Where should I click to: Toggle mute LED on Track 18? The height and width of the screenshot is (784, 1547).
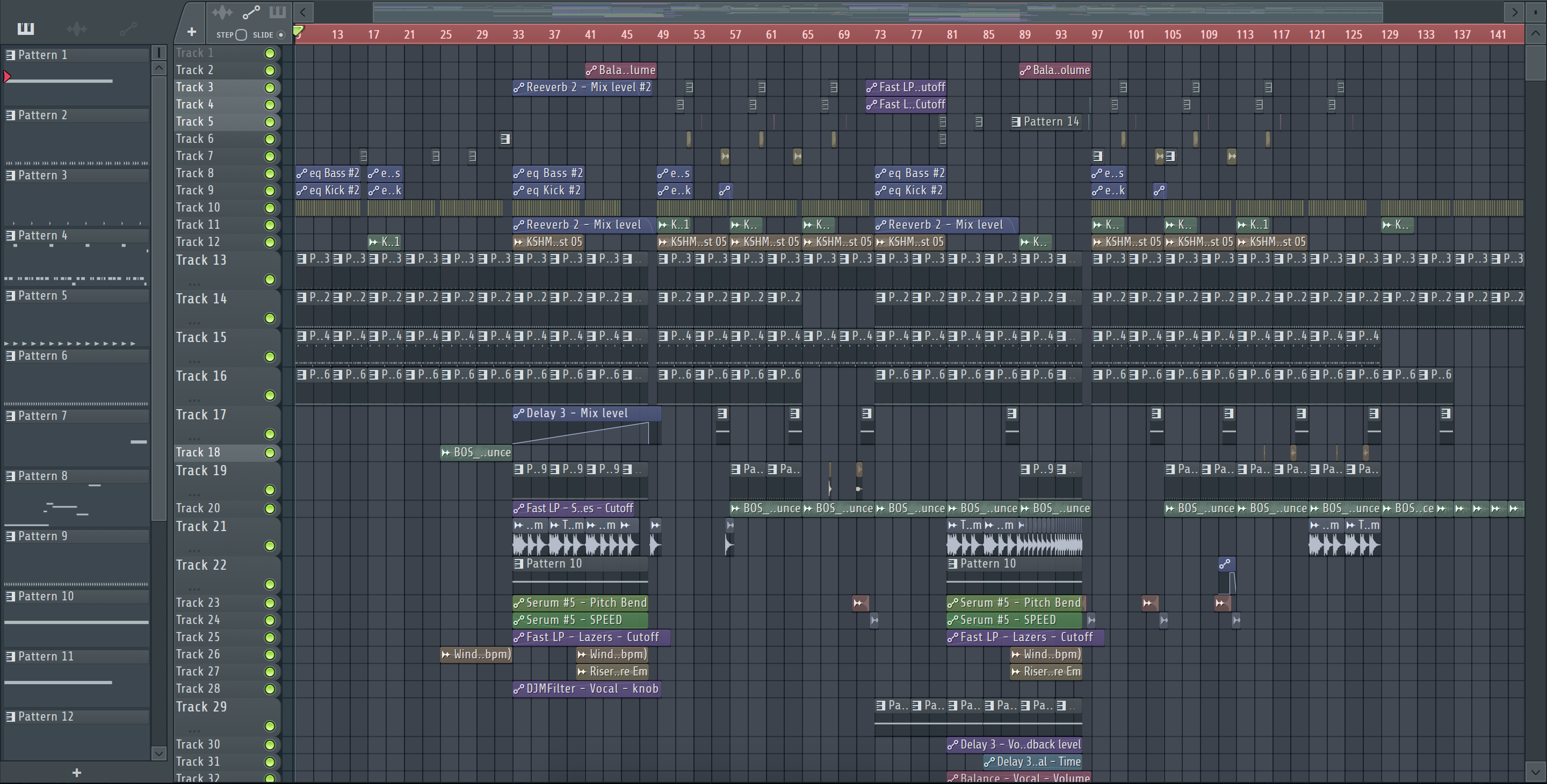(x=270, y=453)
